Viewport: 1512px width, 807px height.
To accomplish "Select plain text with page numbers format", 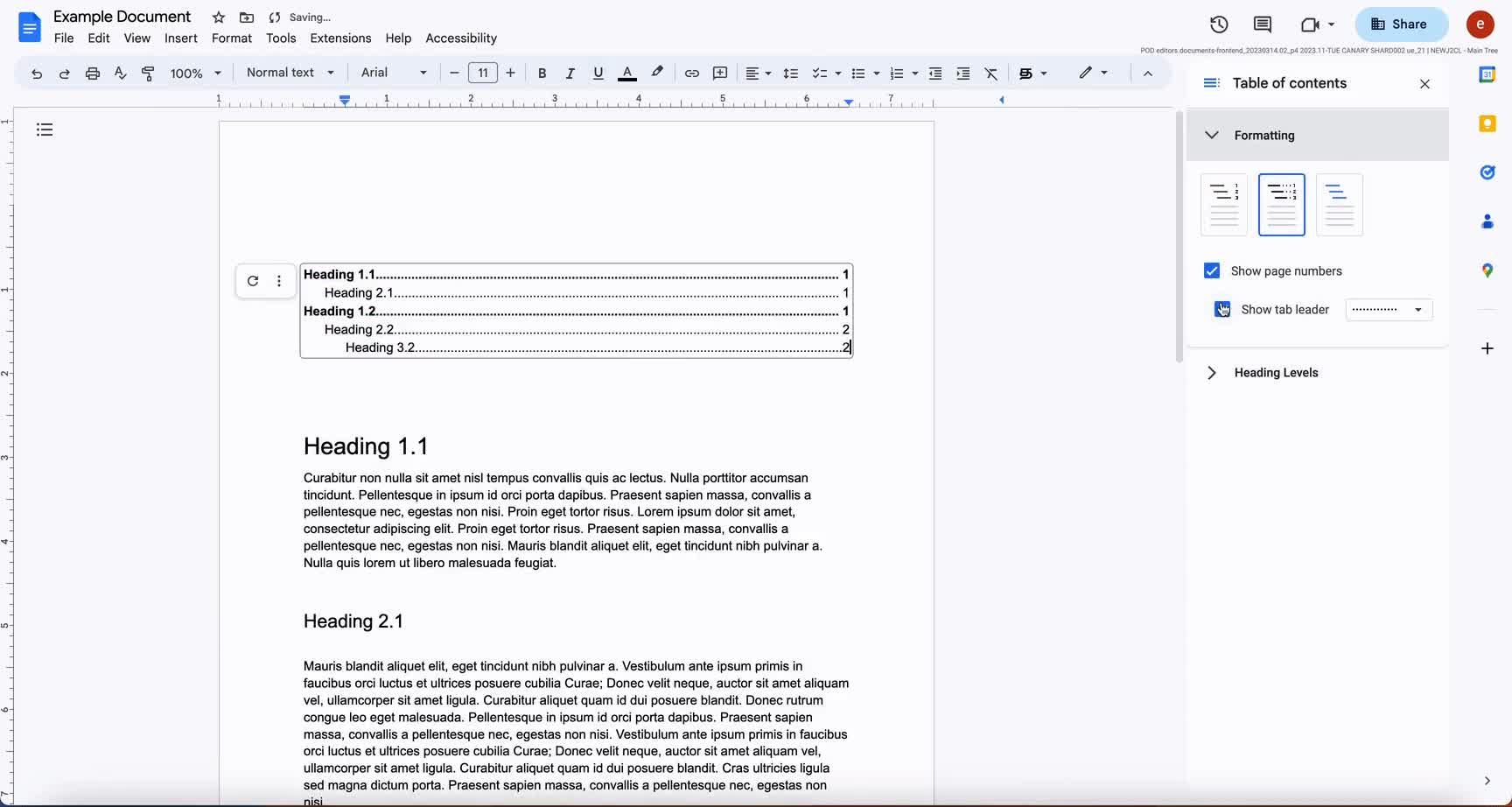I will coord(1223,205).
